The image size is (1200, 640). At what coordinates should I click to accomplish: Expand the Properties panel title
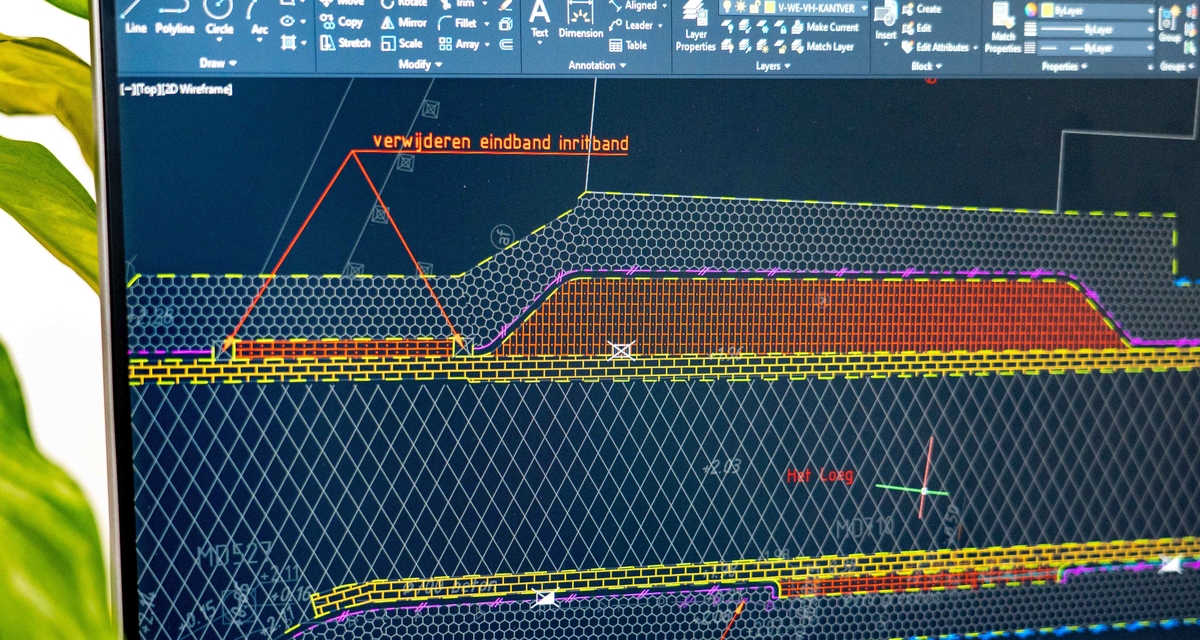1065,67
